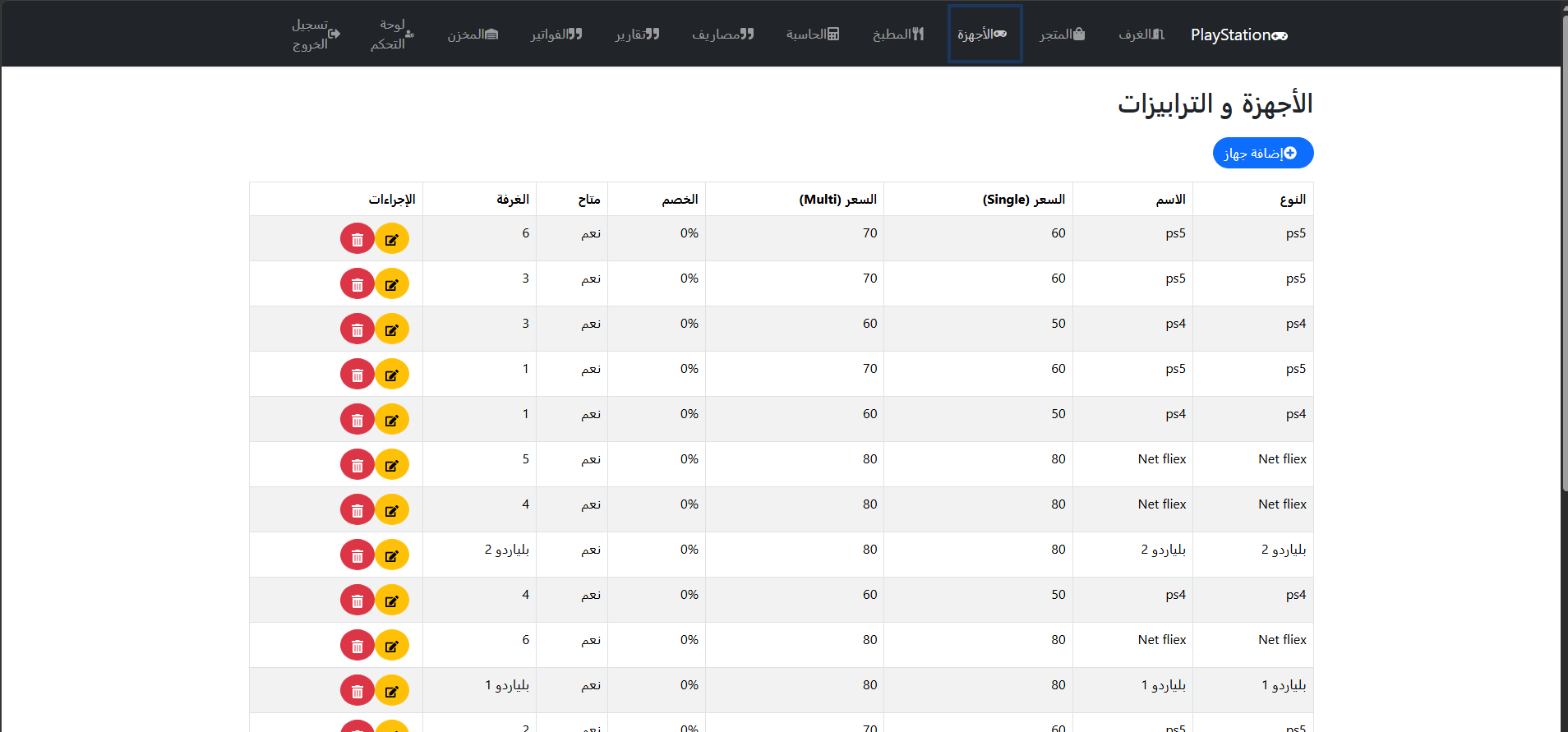
Task: Click نعم availability in ps4 room 1 row
Action: (591, 414)
